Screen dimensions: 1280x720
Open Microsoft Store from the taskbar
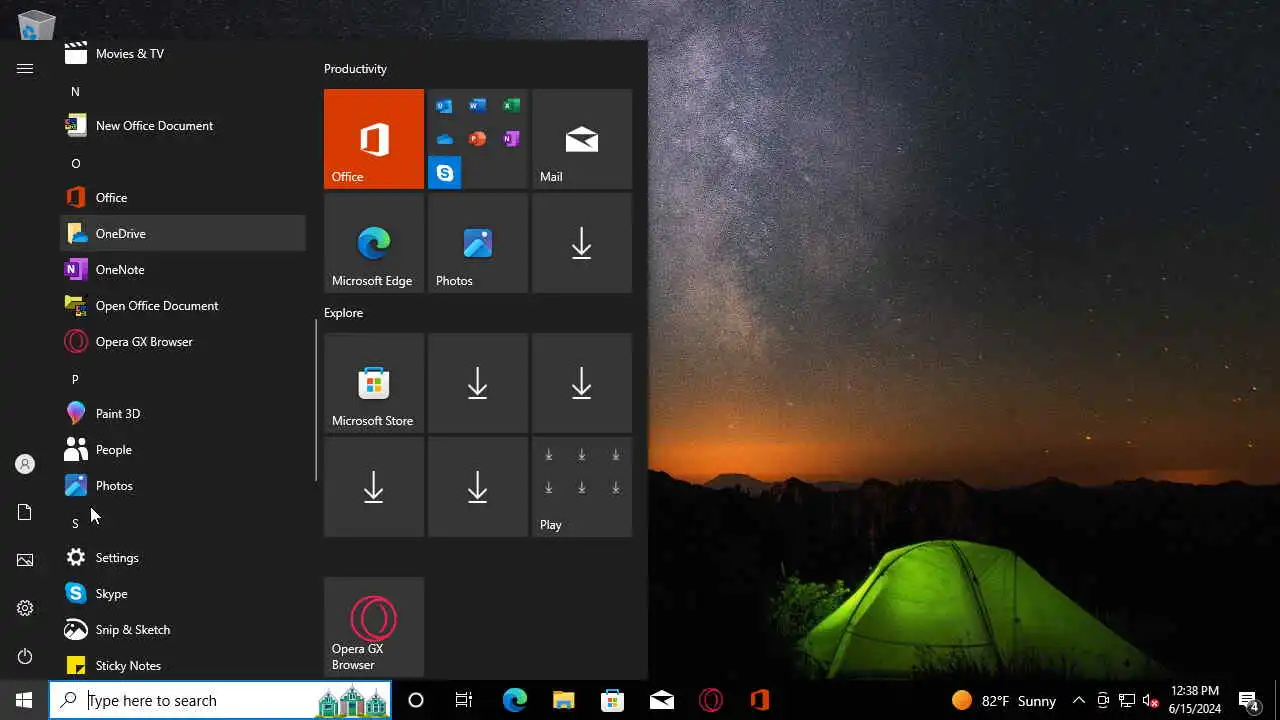click(612, 700)
